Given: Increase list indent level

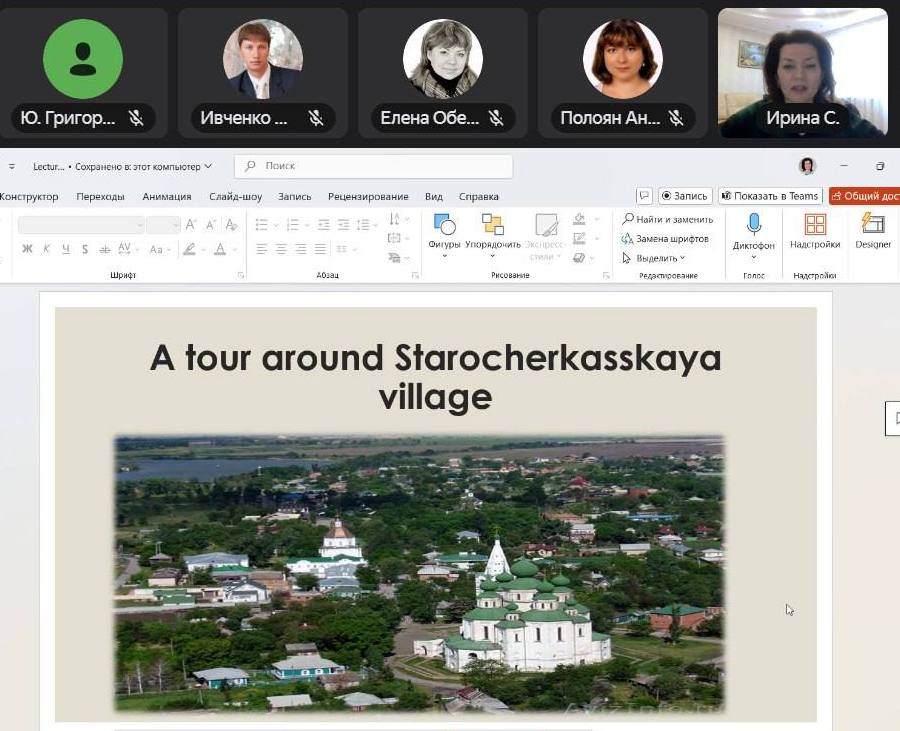Looking at the screenshot, I should [343, 224].
